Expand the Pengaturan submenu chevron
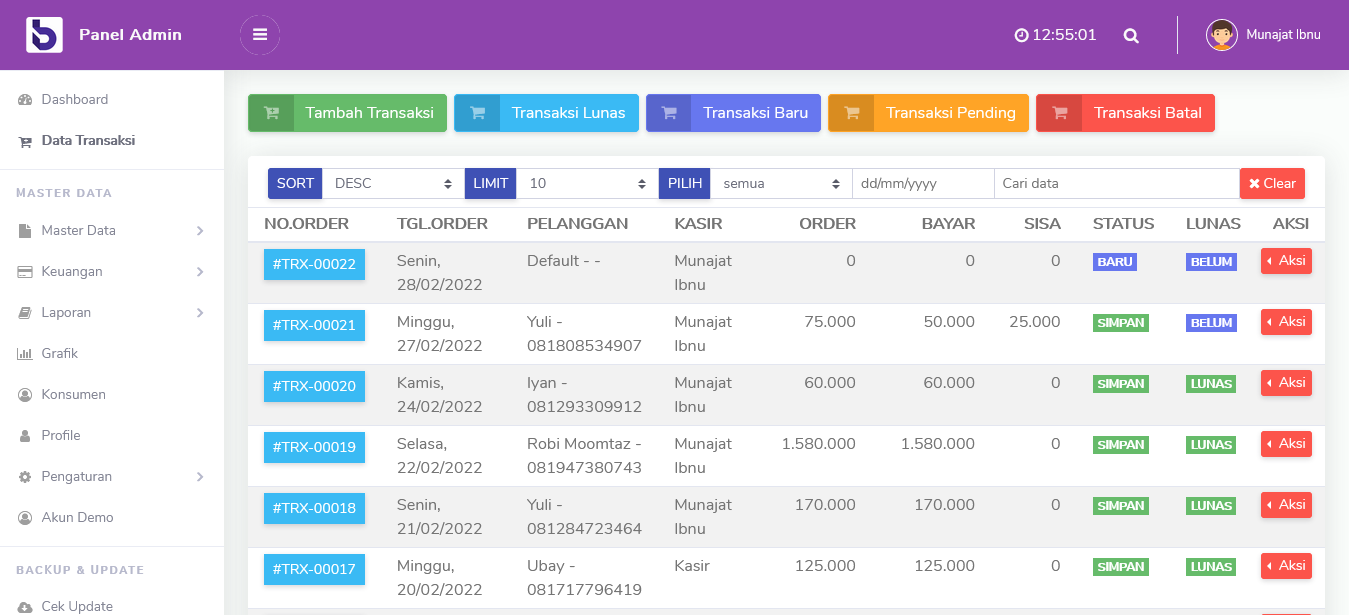This screenshot has height=615, width=1349. coord(200,477)
